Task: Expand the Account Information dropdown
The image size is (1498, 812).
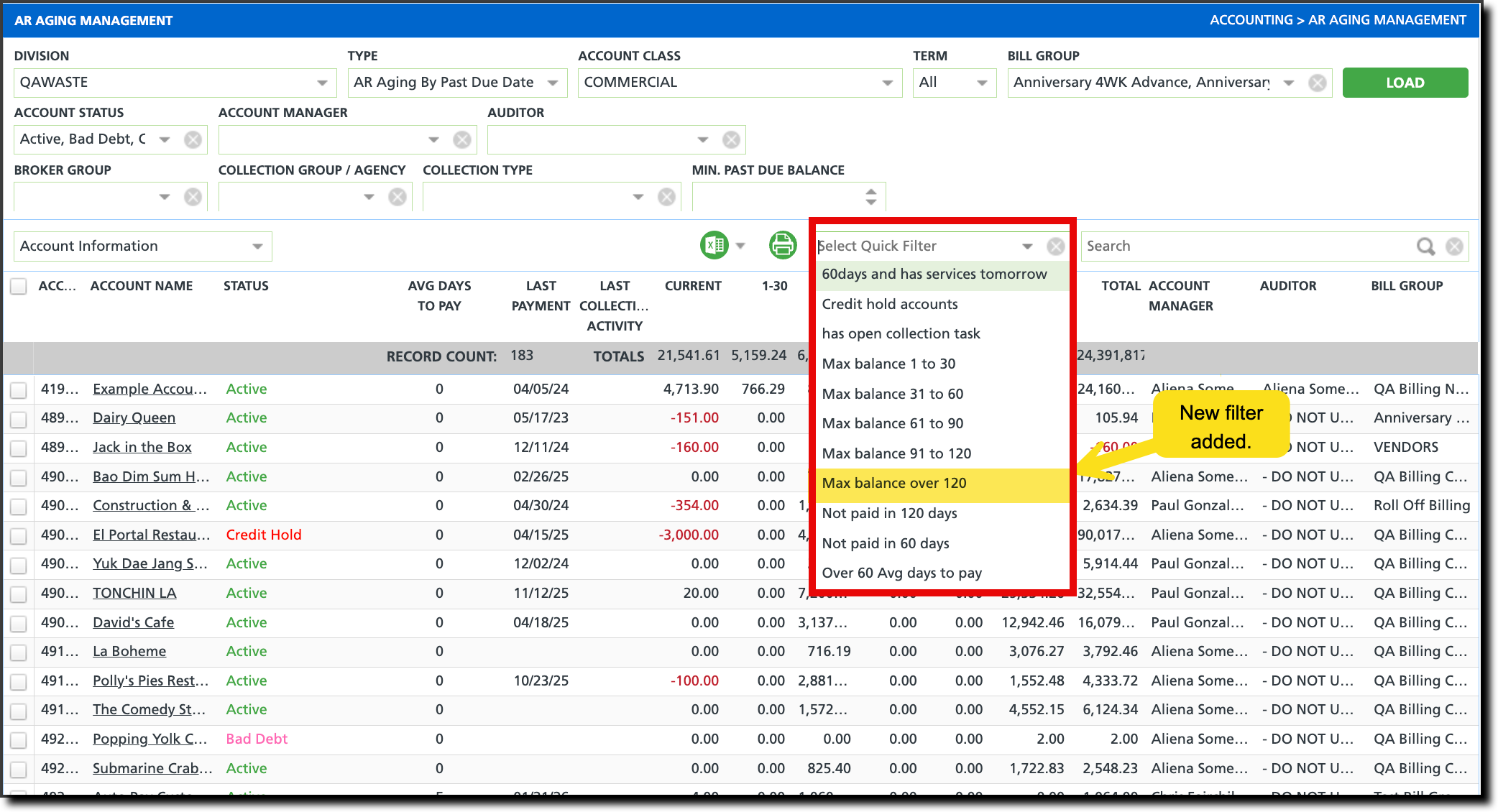Action: pos(257,246)
